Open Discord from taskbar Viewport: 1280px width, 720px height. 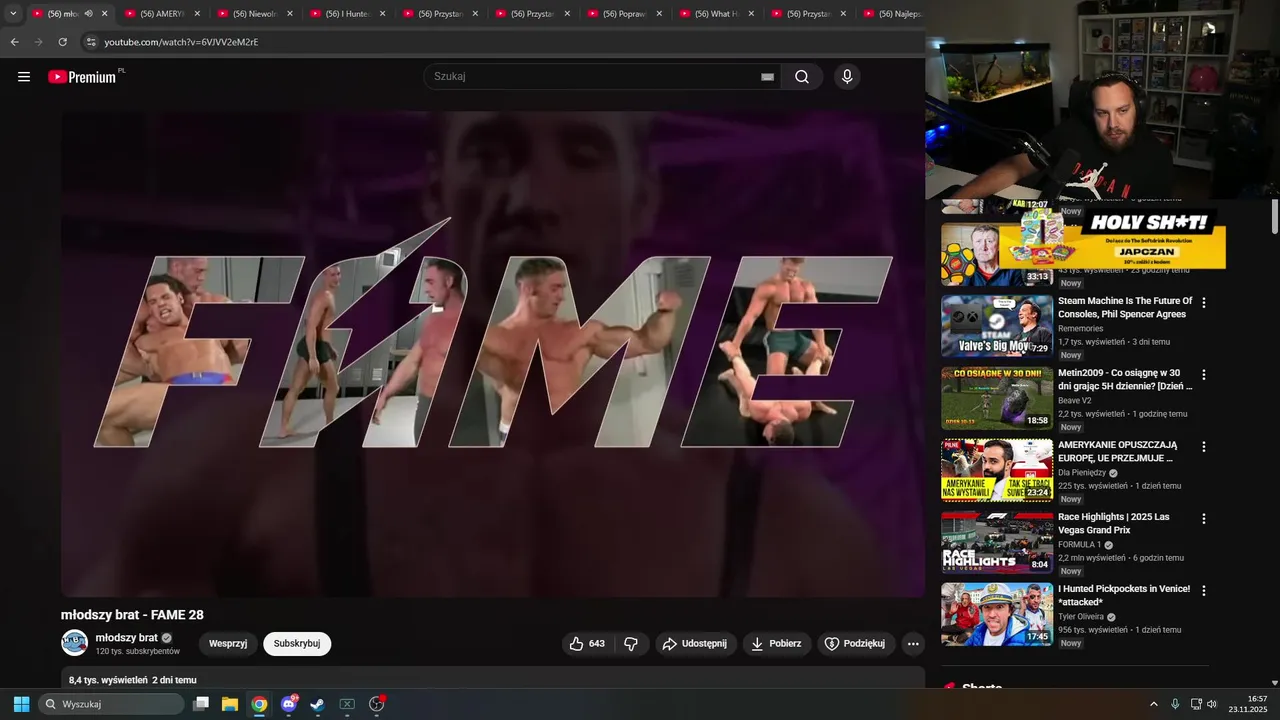tap(289, 704)
